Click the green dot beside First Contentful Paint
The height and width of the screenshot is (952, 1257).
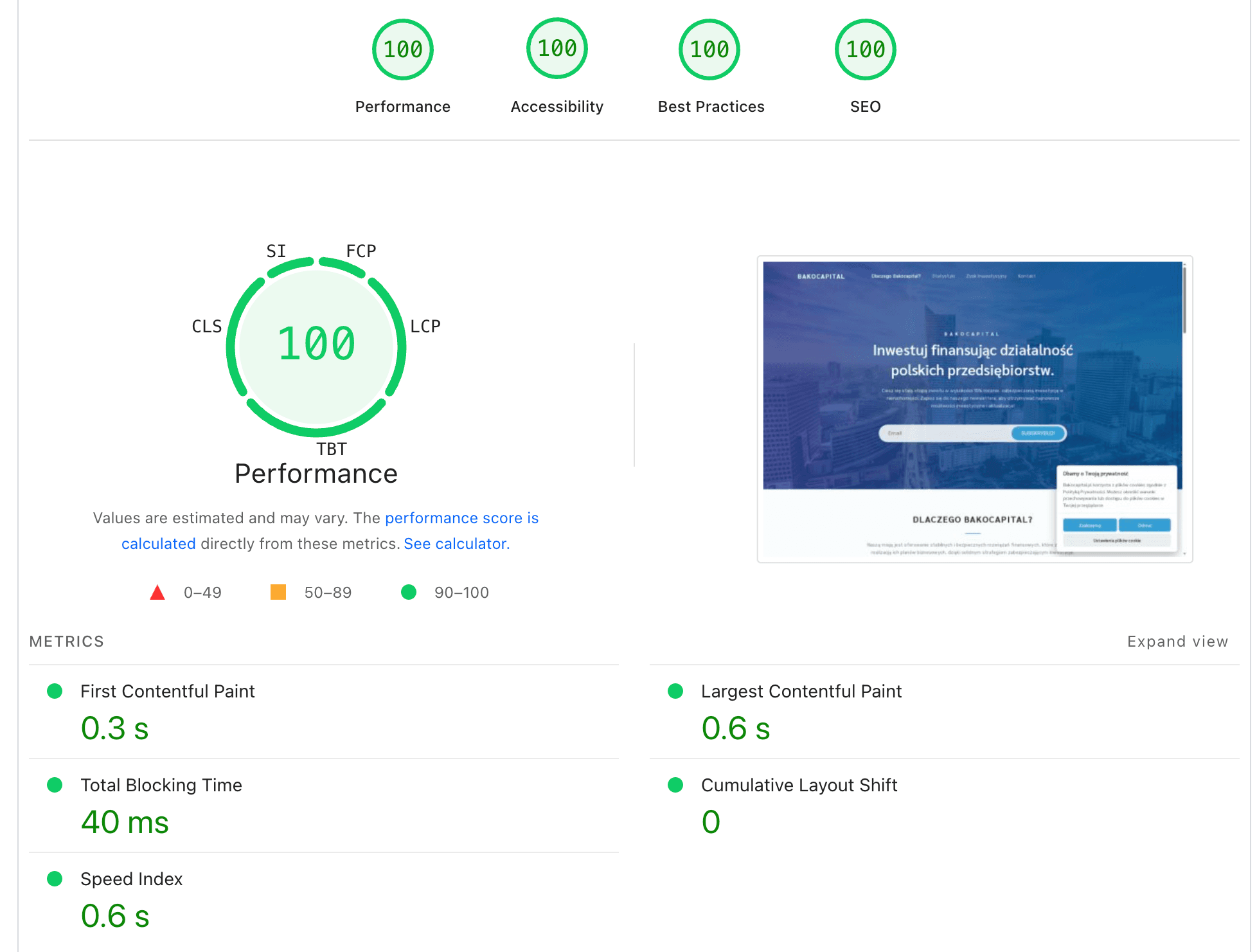(x=55, y=691)
